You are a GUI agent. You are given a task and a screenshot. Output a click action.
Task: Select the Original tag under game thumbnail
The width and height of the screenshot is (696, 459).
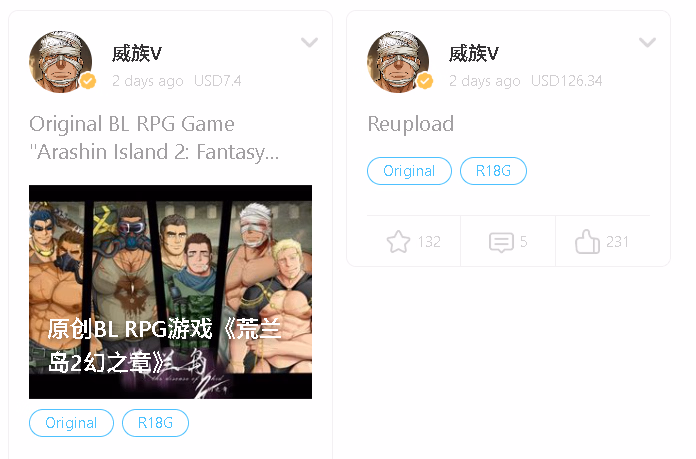pos(71,423)
